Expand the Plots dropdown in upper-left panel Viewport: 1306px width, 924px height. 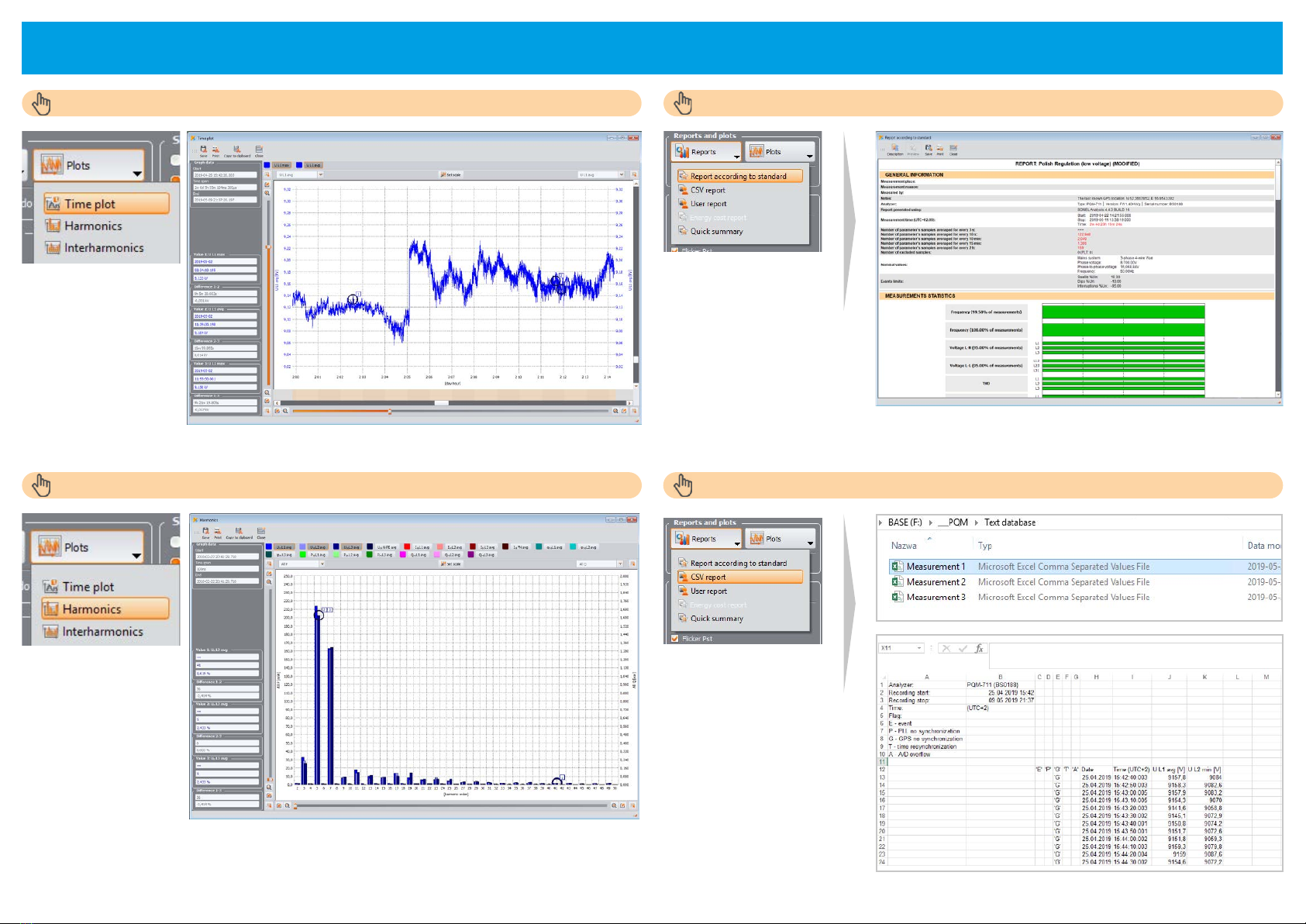(137, 174)
